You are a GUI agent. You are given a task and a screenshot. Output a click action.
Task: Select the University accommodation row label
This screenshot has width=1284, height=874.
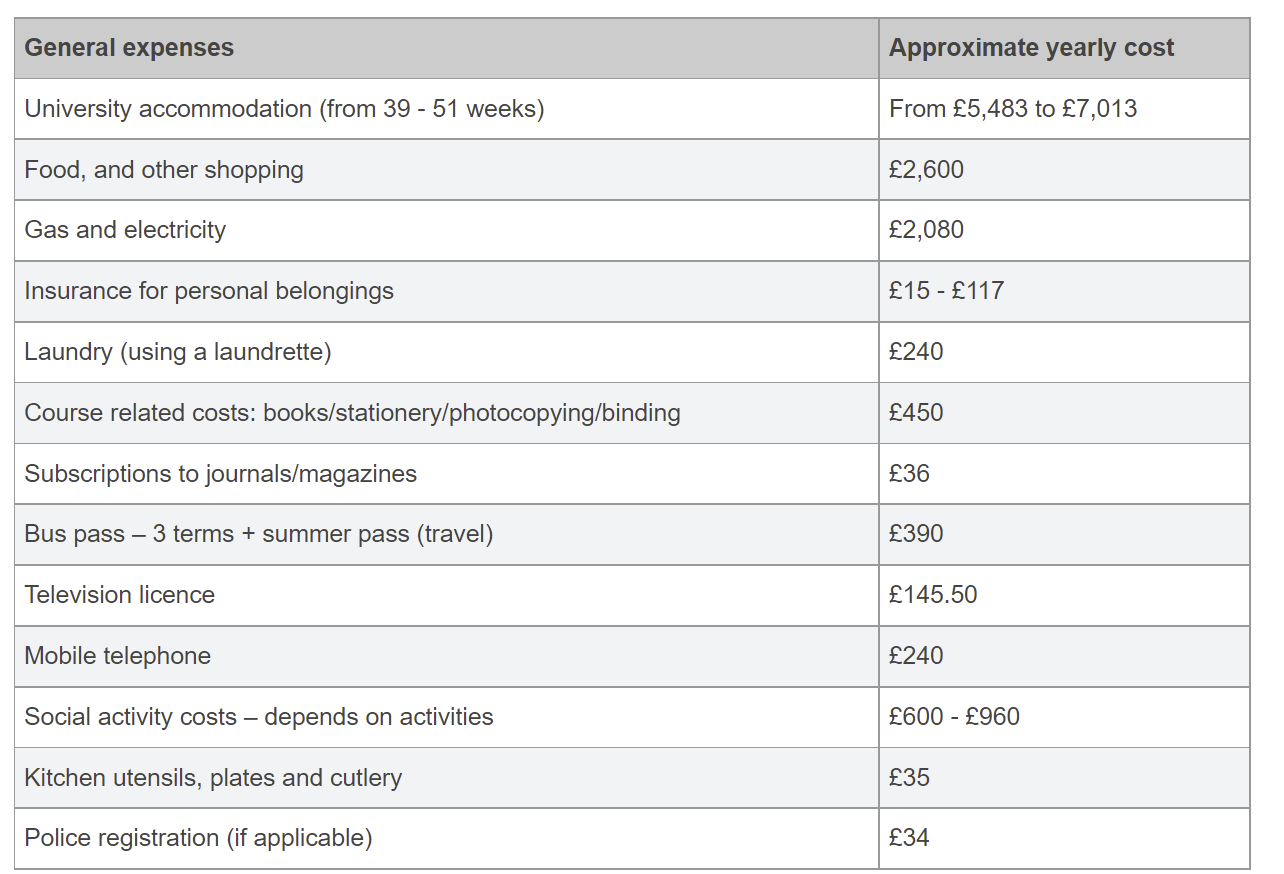pyautogui.click(x=284, y=109)
